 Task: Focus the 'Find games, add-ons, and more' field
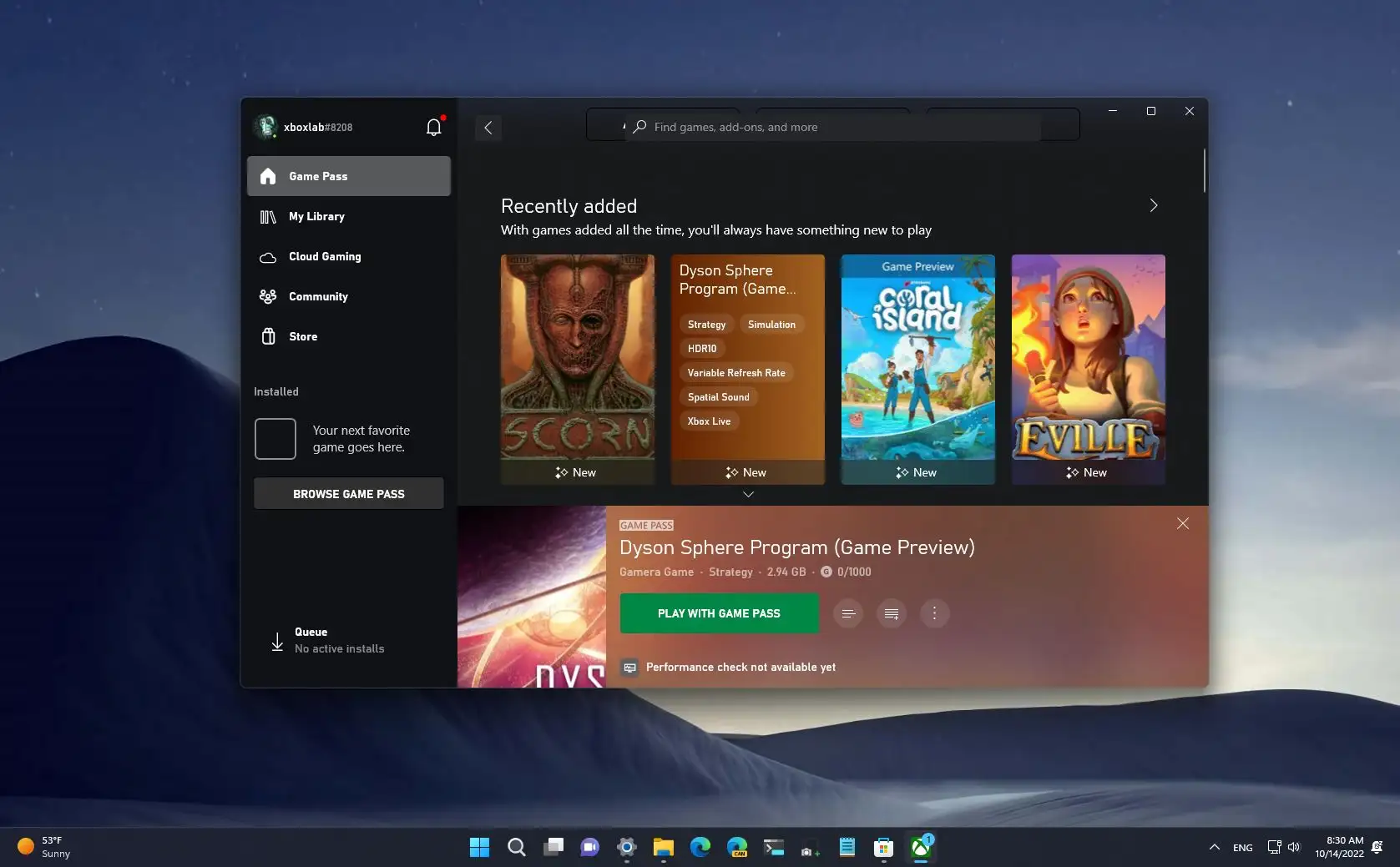click(x=832, y=127)
